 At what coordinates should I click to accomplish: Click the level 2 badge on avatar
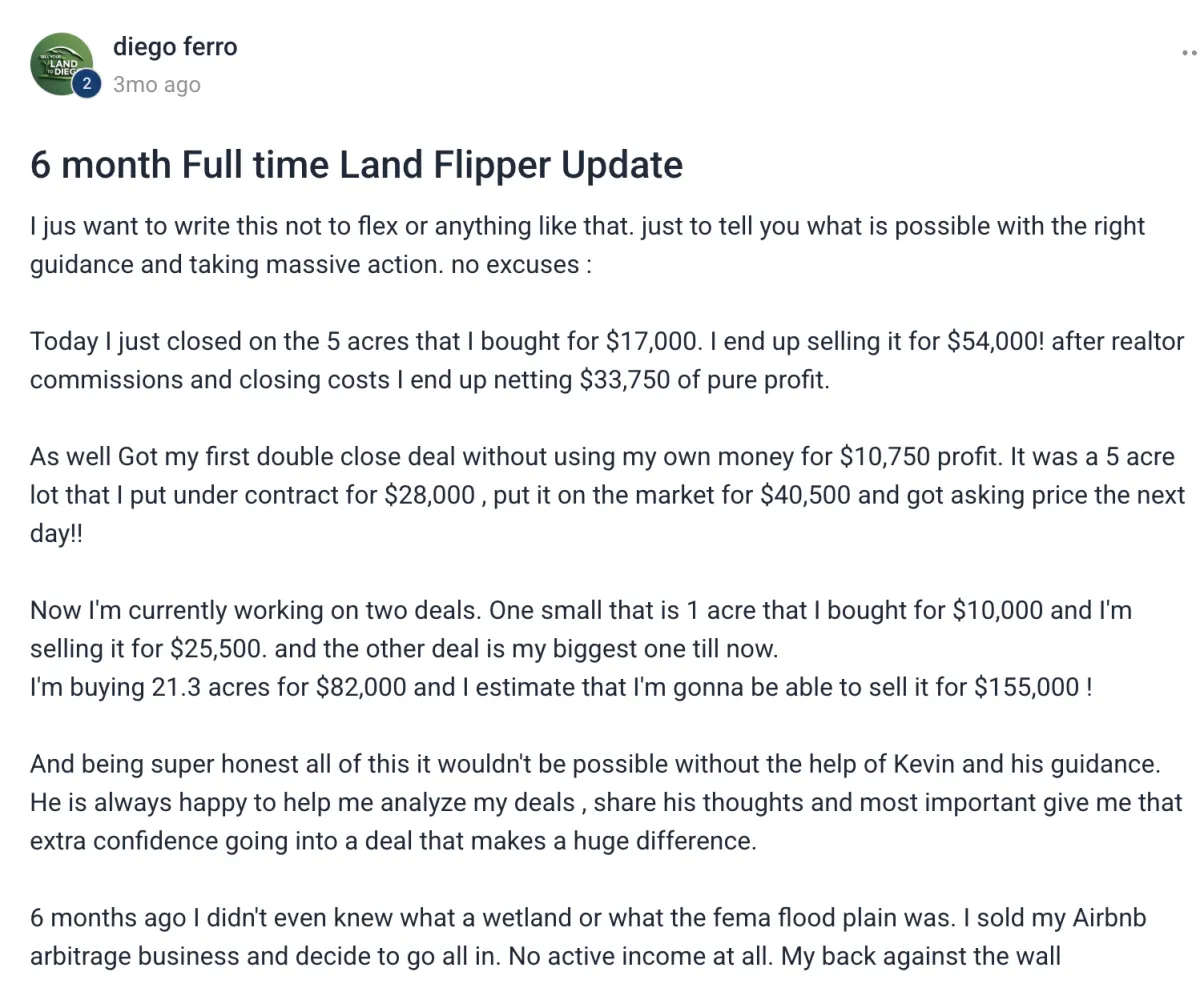[x=86, y=85]
